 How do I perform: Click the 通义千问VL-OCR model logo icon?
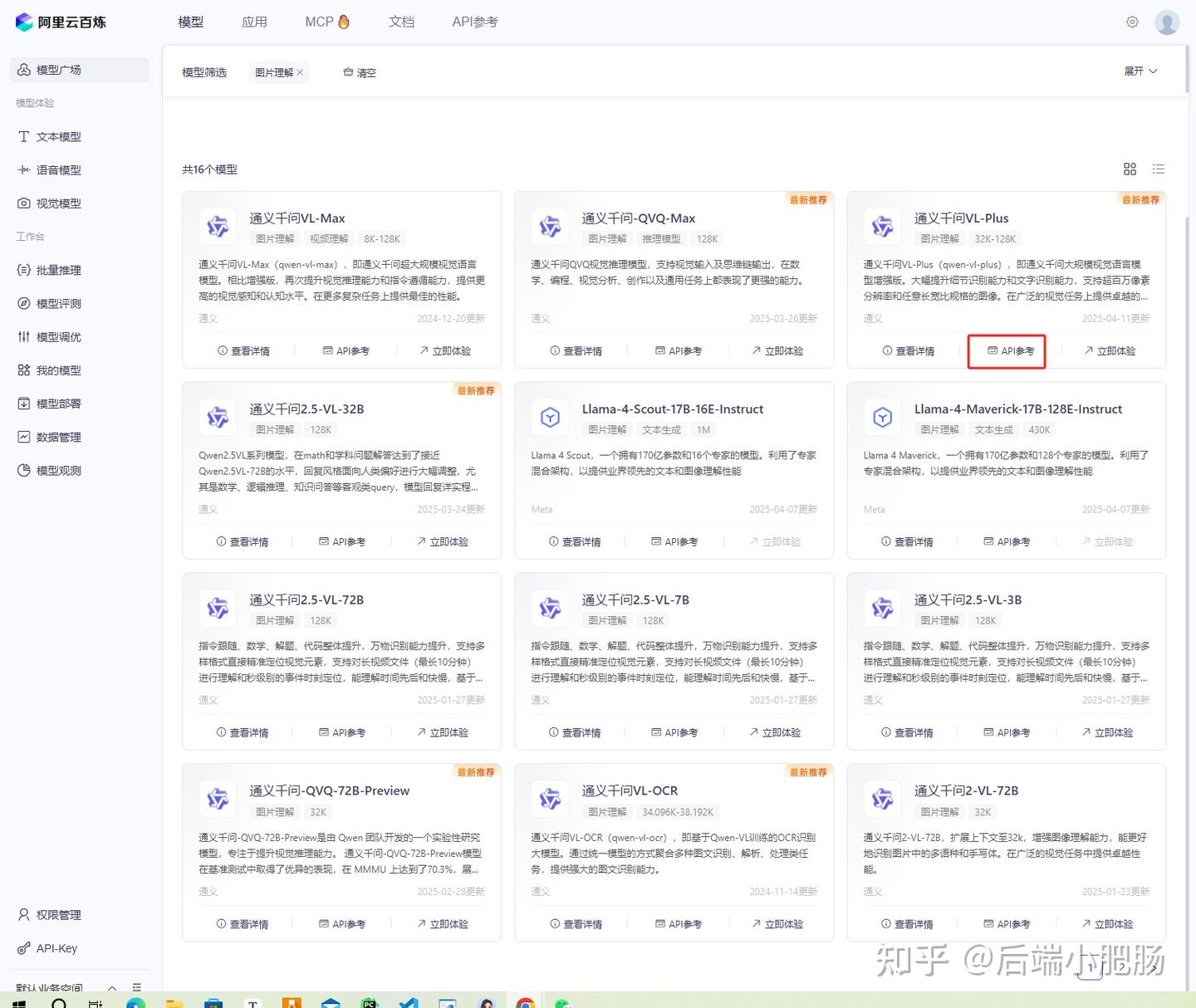pyautogui.click(x=550, y=799)
